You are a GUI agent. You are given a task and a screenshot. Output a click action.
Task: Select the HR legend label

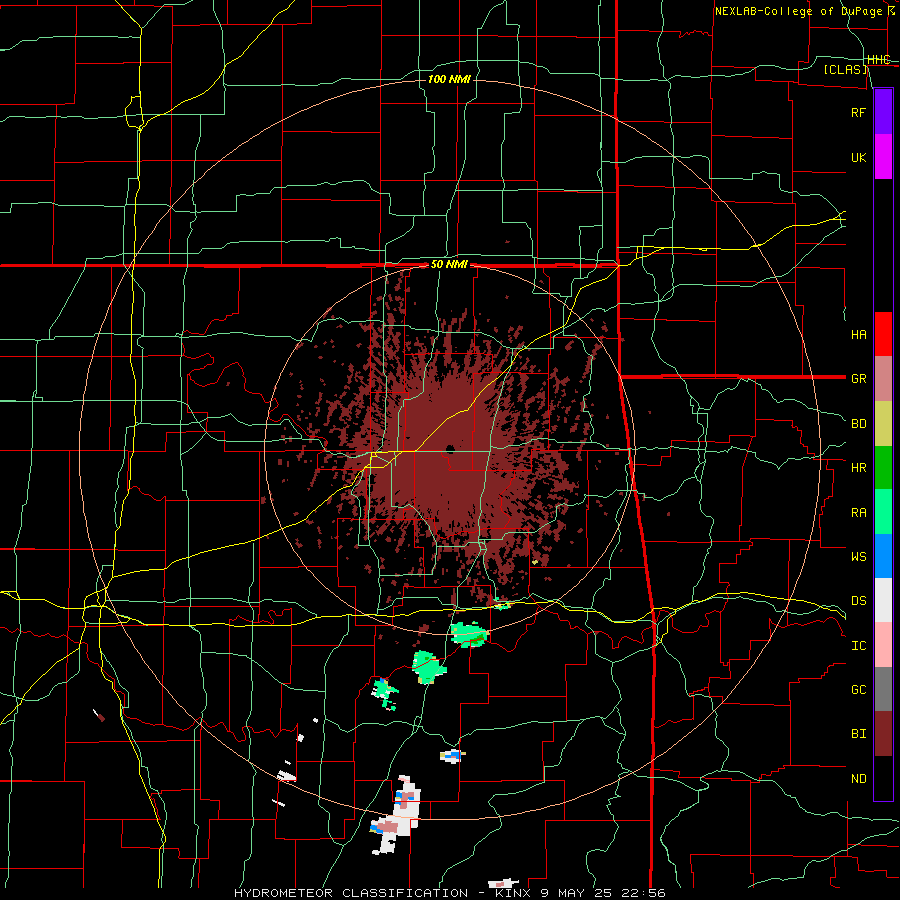pos(858,468)
